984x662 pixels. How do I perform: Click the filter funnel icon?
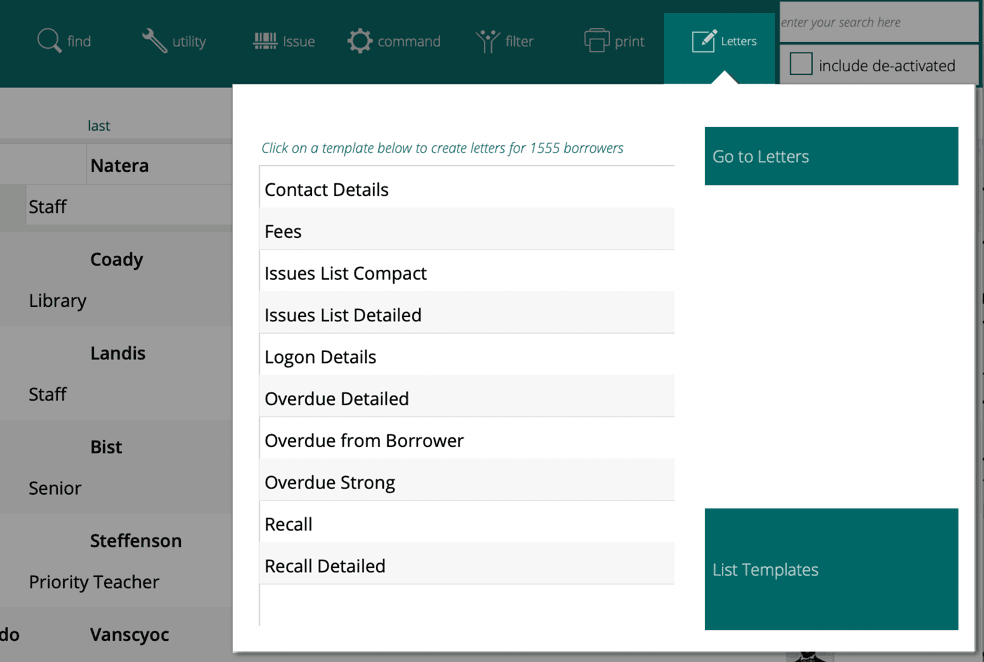tap(488, 41)
